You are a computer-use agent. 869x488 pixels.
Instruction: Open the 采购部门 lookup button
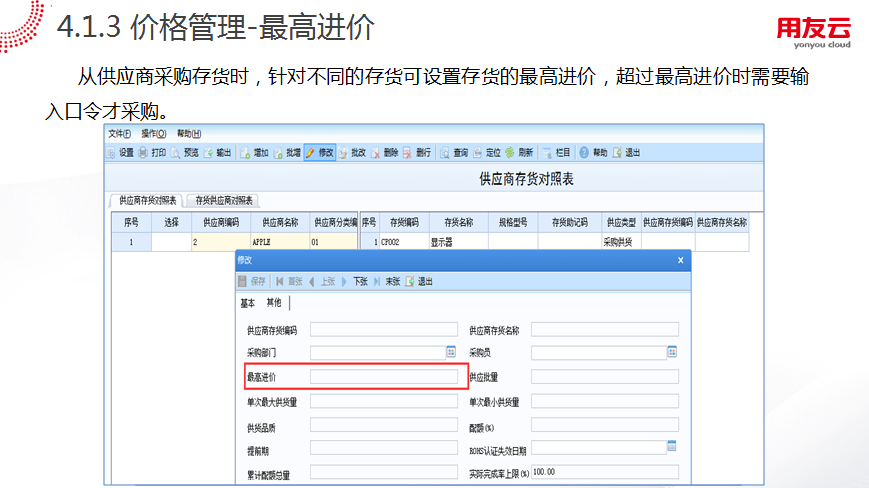pos(450,352)
